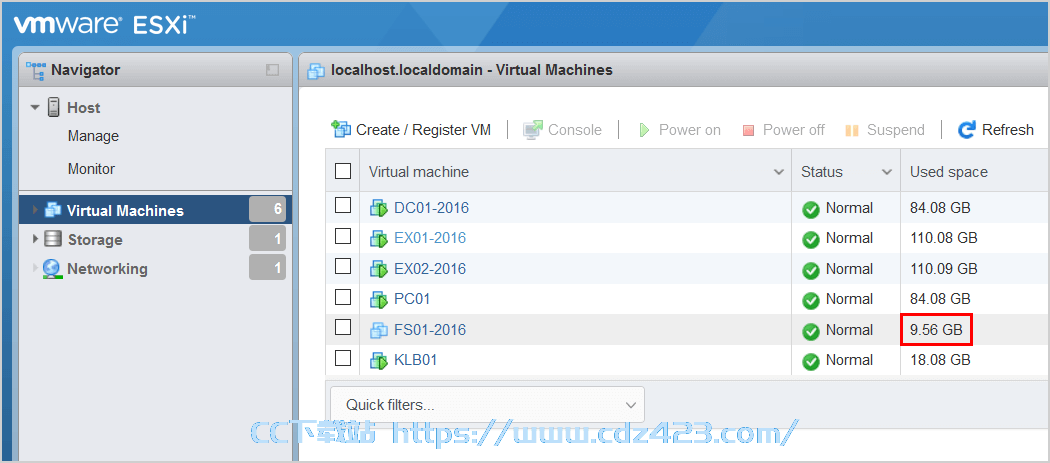This screenshot has height=463, width=1050.
Task: Open the FS01-2016 virtual machine link
Action: pos(430,330)
